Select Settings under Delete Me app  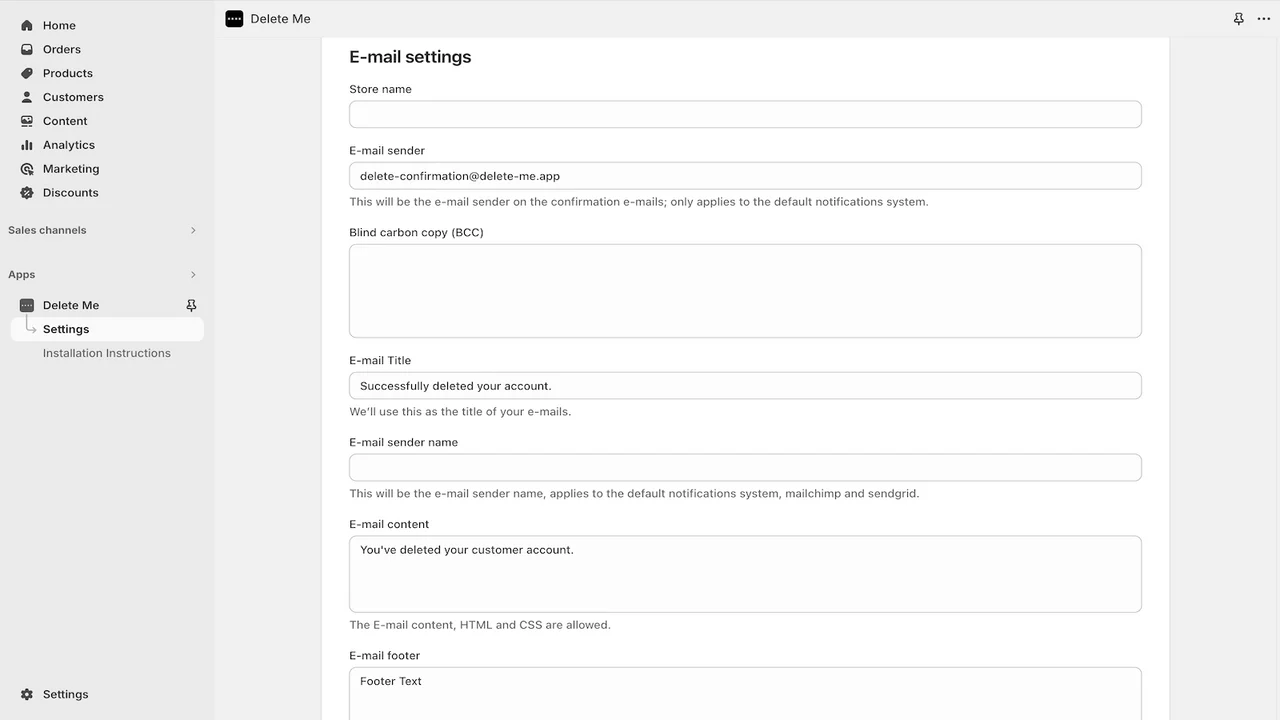pyautogui.click(x=107, y=329)
